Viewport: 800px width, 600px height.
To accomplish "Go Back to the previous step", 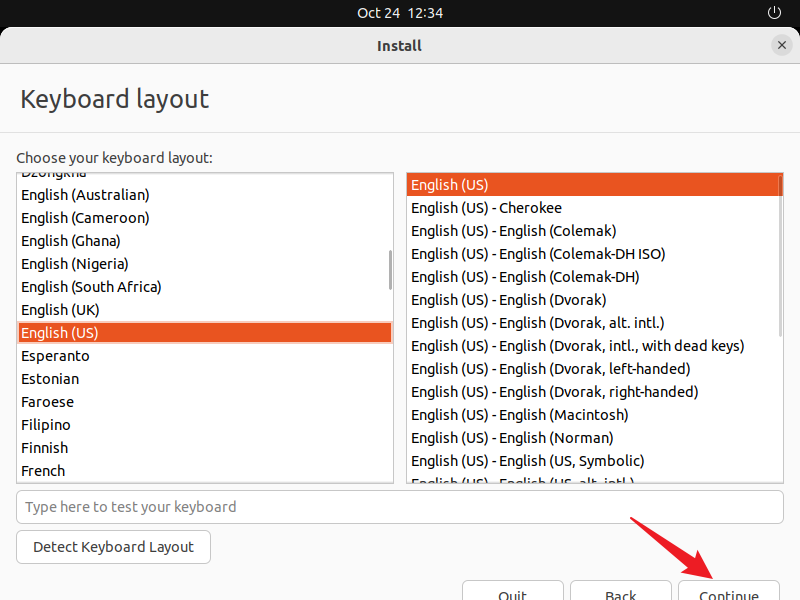I will [620, 591].
